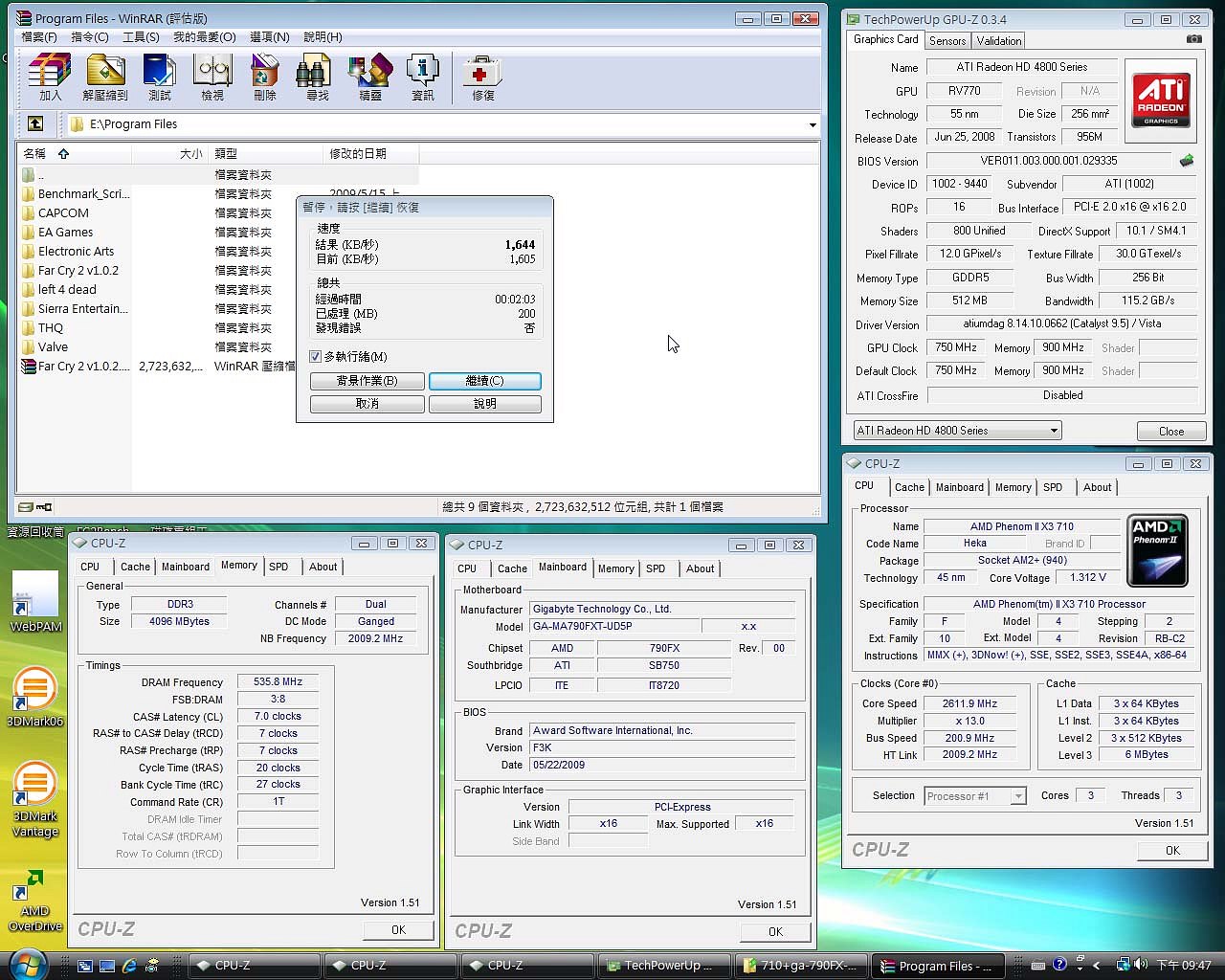Sort by modified date column header (修改的日期)
Image resolution: width=1225 pixels, height=980 pixels.
point(370,153)
